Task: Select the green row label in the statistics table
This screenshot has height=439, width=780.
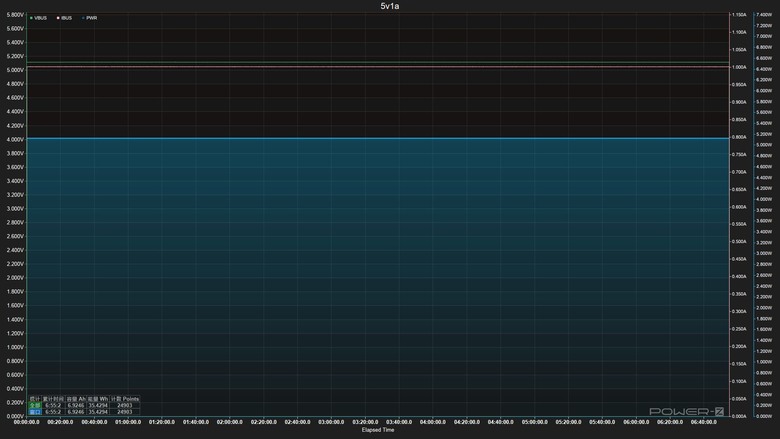Action: pyautogui.click(x=35, y=405)
